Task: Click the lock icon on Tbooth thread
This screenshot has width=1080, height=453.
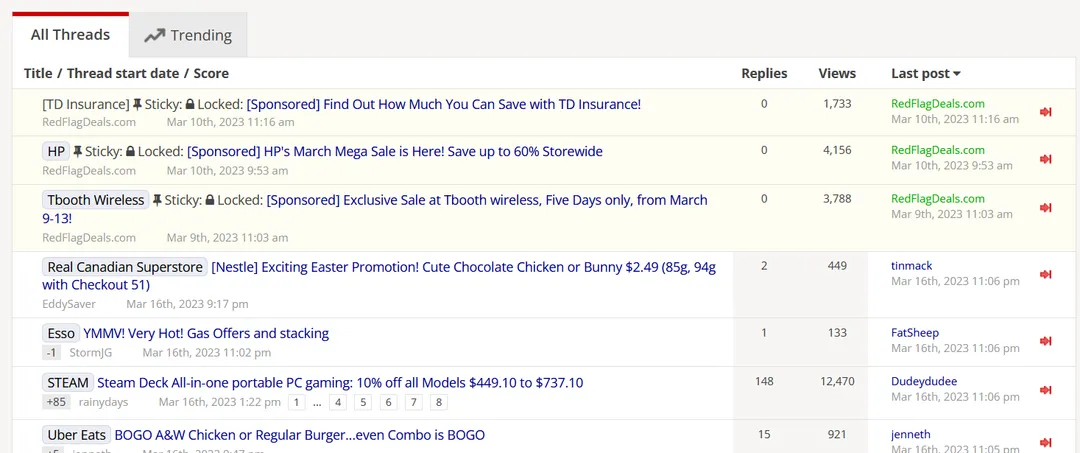Action: 210,200
